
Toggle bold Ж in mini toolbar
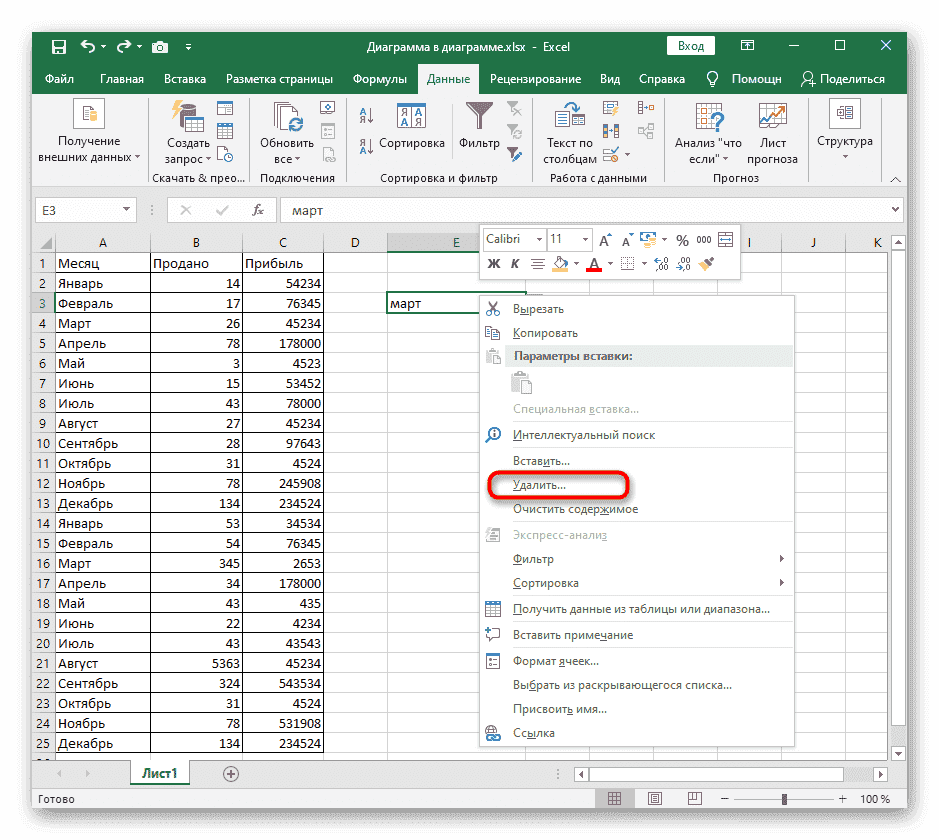493,264
